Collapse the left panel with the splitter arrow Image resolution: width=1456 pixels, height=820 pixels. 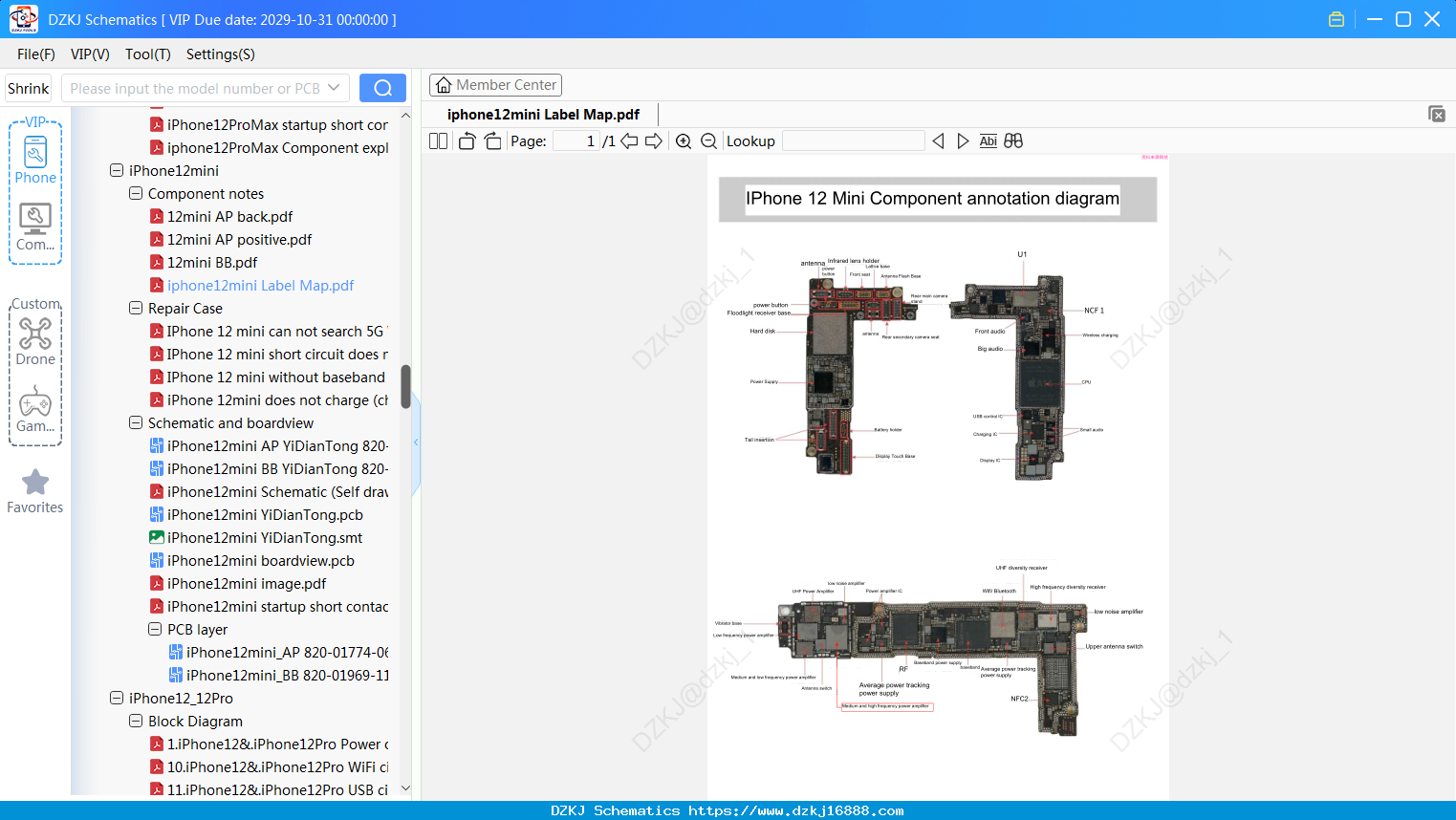(x=416, y=442)
